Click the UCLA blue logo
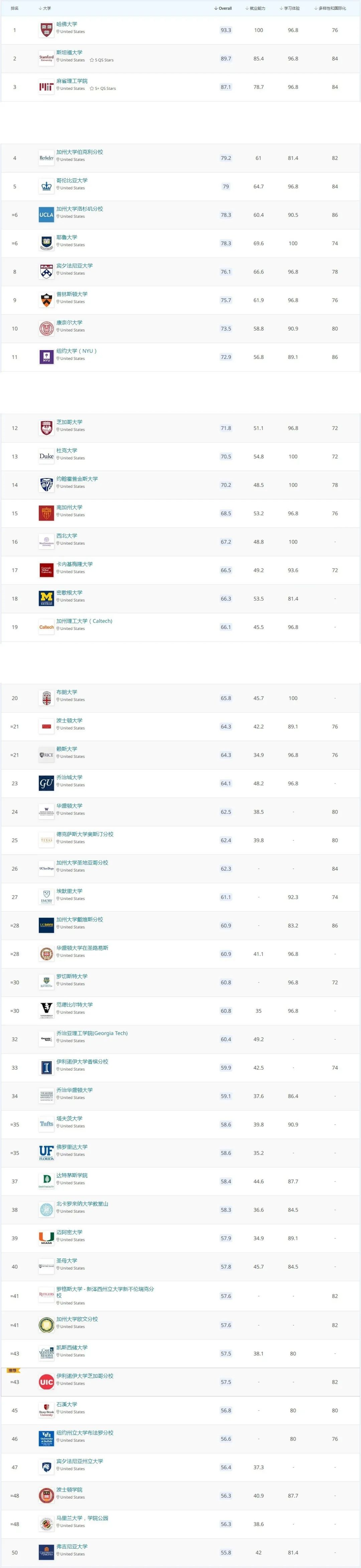Viewport: 361px width, 1568px height. (46, 215)
